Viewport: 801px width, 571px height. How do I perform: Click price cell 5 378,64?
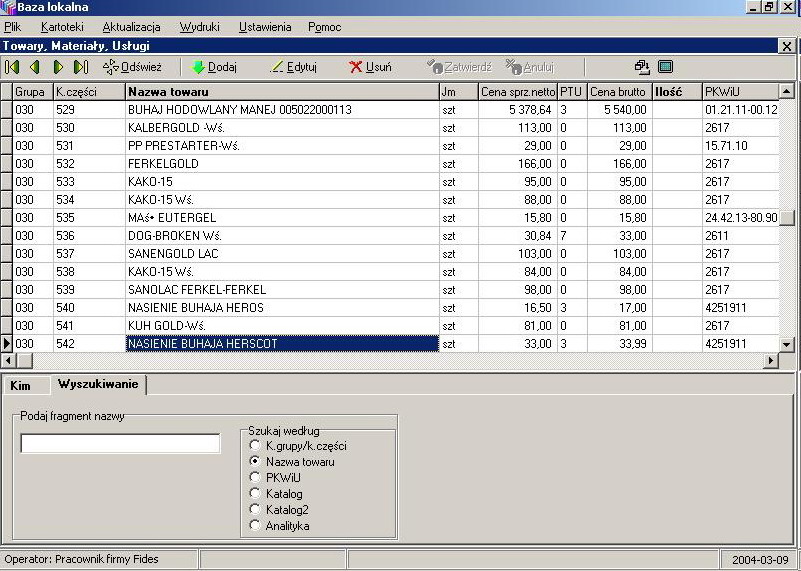[518, 110]
